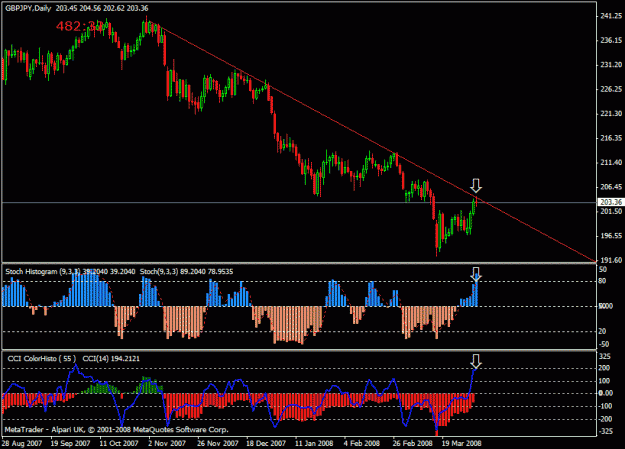The image size is (625, 449).
Task: Click the 11 Oct 2007 date label
Action: tap(118, 443)
